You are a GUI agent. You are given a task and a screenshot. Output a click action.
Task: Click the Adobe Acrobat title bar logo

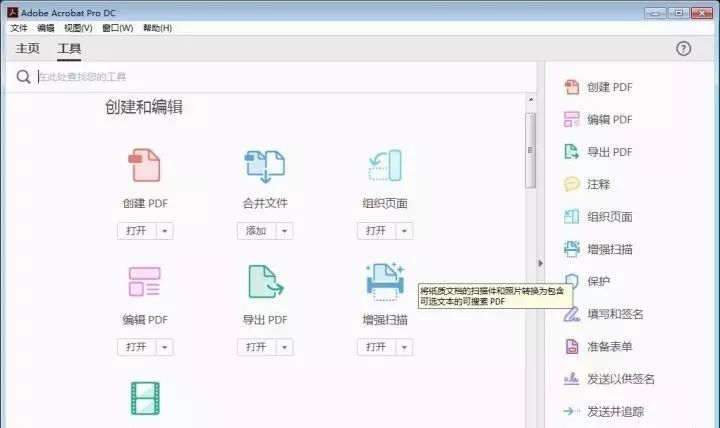coord(12,12)
